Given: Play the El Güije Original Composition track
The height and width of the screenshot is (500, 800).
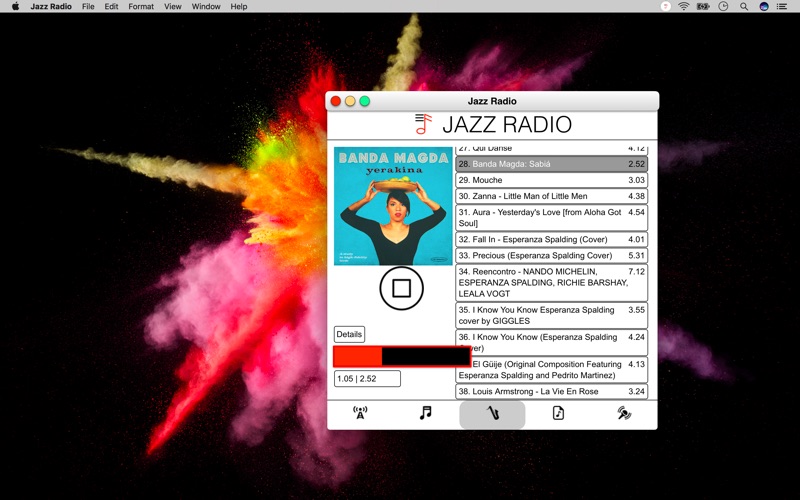Looking at the screenshot, I should (x=552, y=370).
